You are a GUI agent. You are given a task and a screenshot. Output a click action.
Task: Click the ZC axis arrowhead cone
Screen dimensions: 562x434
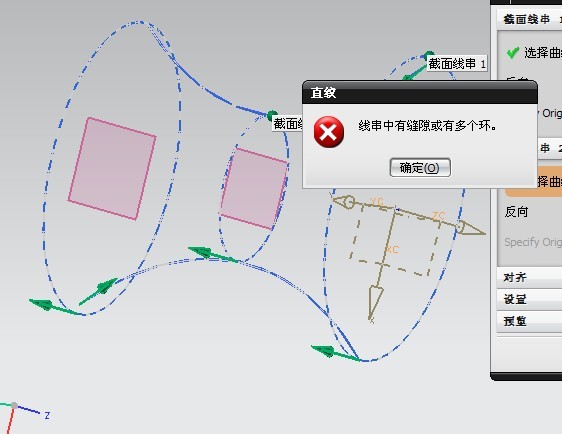click(470, 228)
